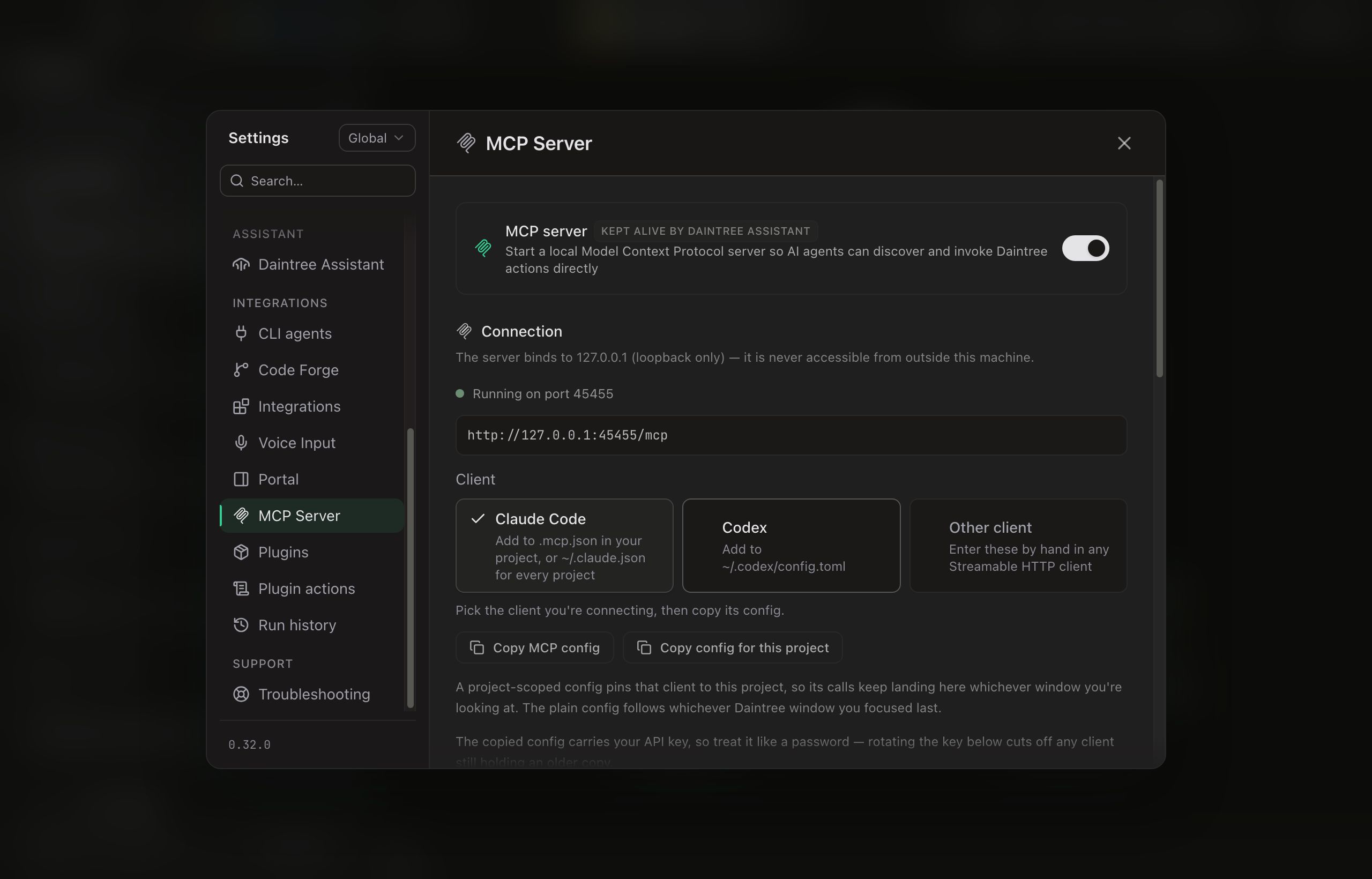Click the Code Forge branch icon
Image resolution: width=1372 pixels, height=879 pixels.
[x=241, y=370]
